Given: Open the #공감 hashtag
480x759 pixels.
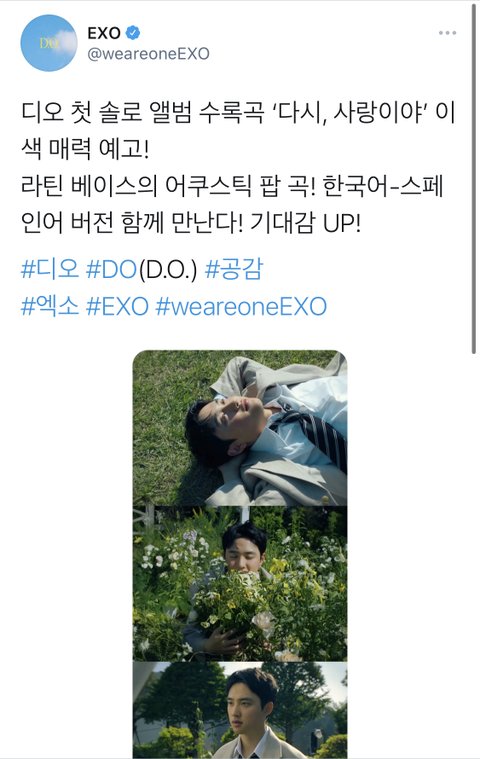Looking at the screenshot, I should pyautogui.click(x=234, y=269).
